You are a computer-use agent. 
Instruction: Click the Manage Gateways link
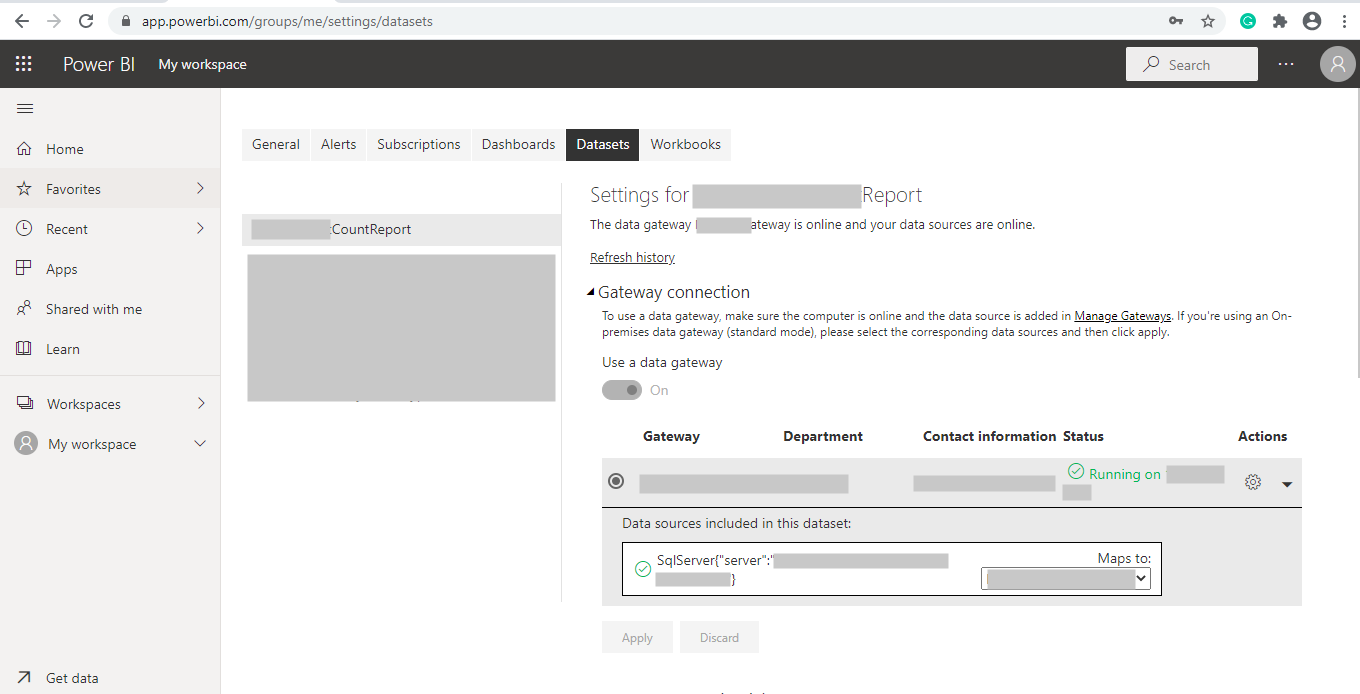pos(1122,316)
